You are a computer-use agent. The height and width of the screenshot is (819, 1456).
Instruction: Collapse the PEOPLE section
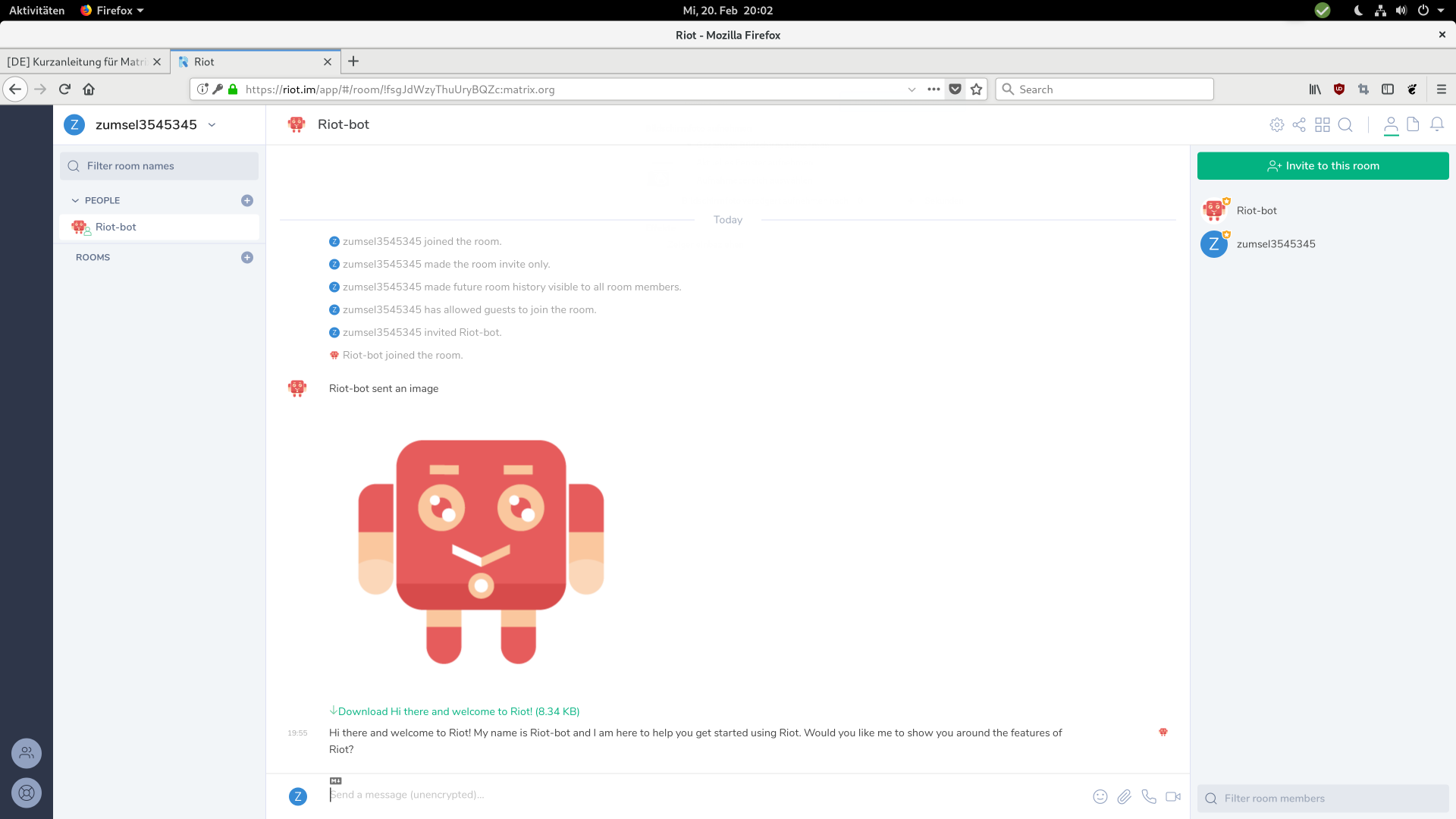coord(75,201)
